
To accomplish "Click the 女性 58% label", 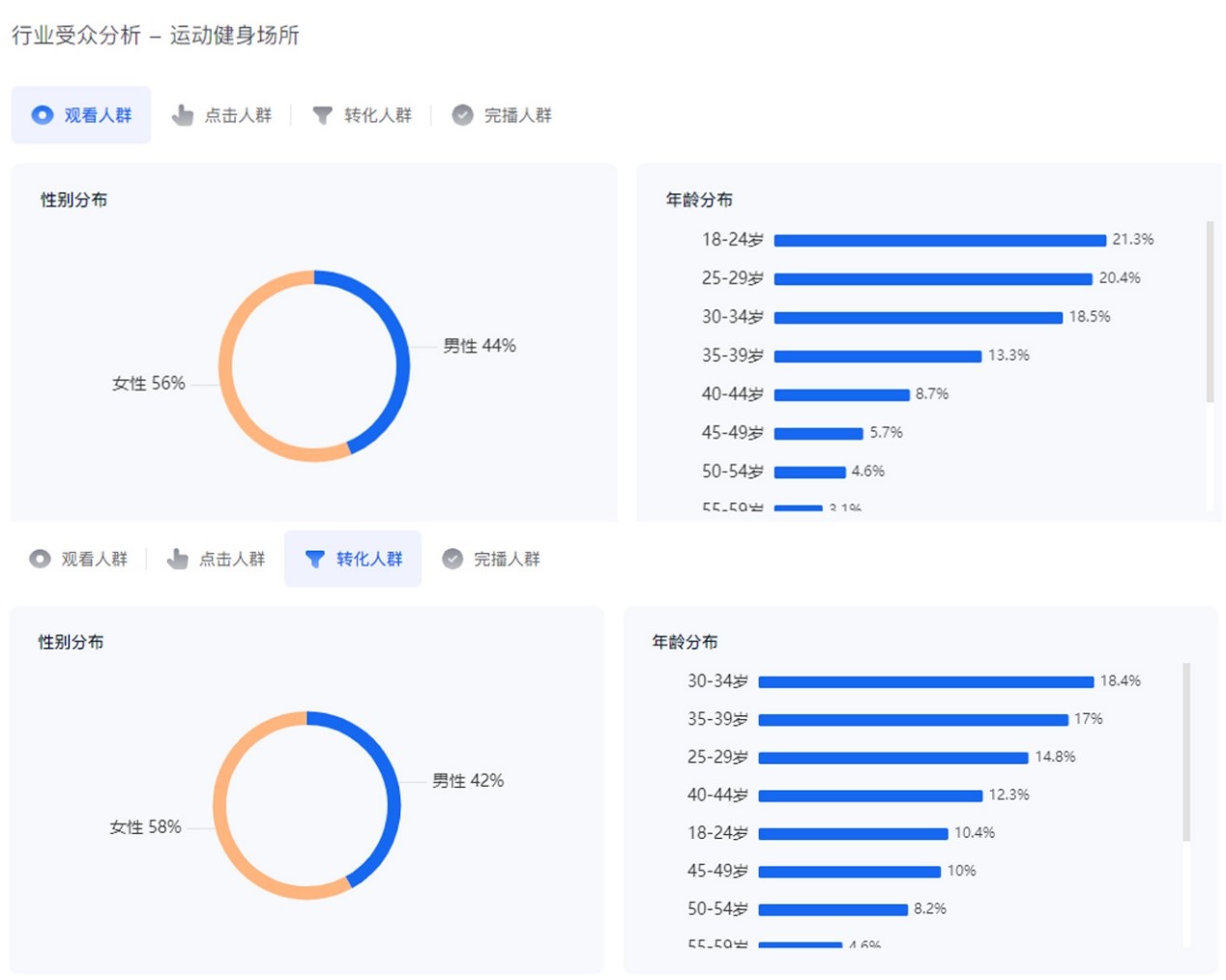I will coord(145,827).
